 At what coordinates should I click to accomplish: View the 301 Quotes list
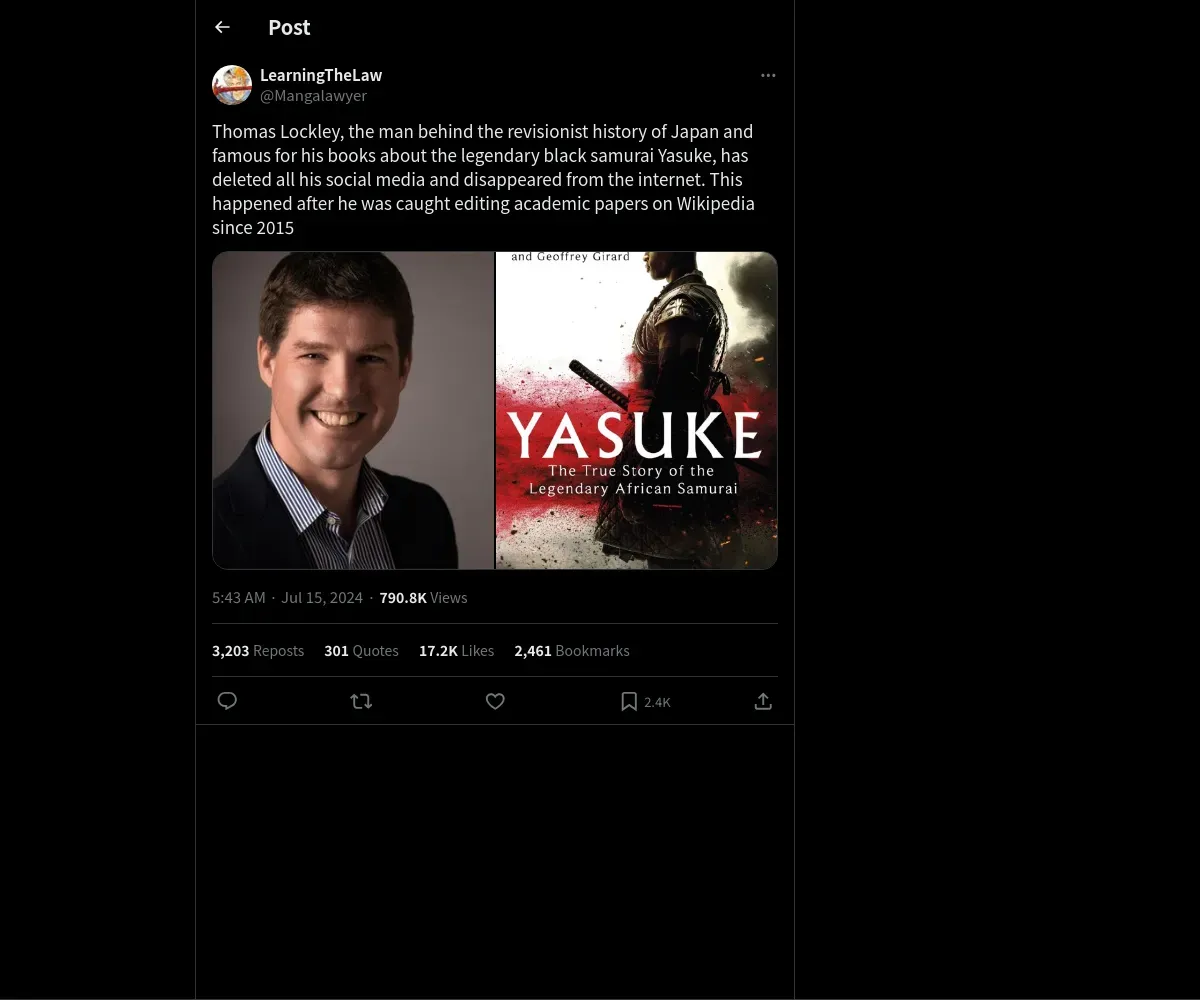[x=361, y=651]
